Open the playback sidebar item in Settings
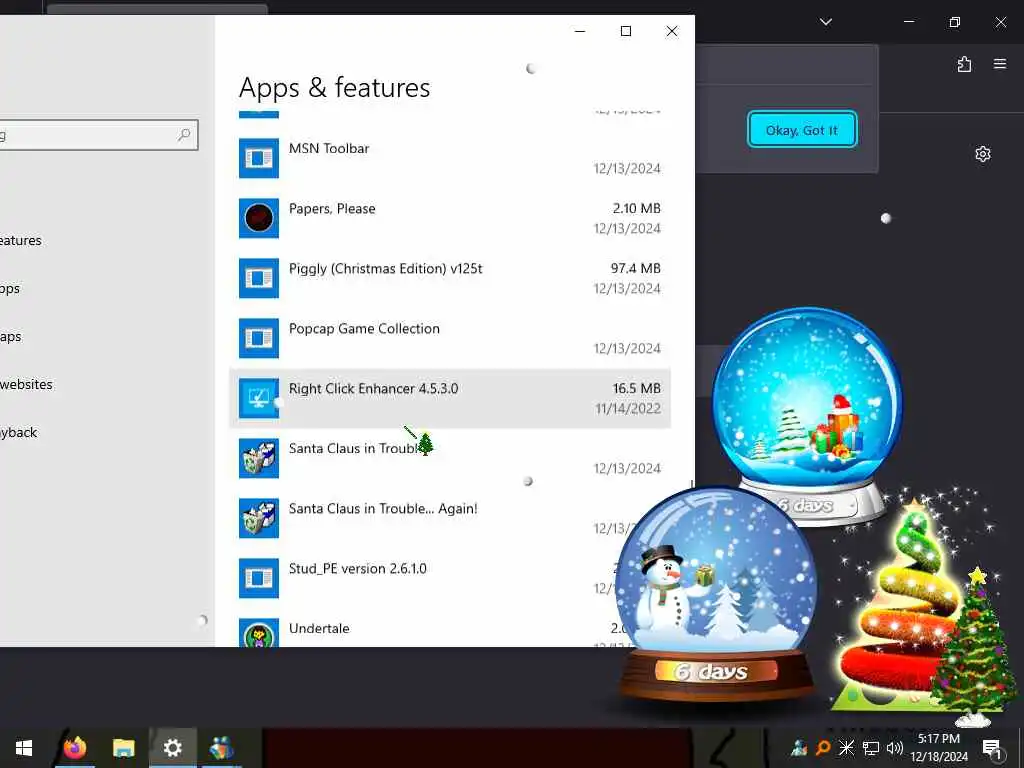This screenshot has width=1024, height=768. click(19, 432)
